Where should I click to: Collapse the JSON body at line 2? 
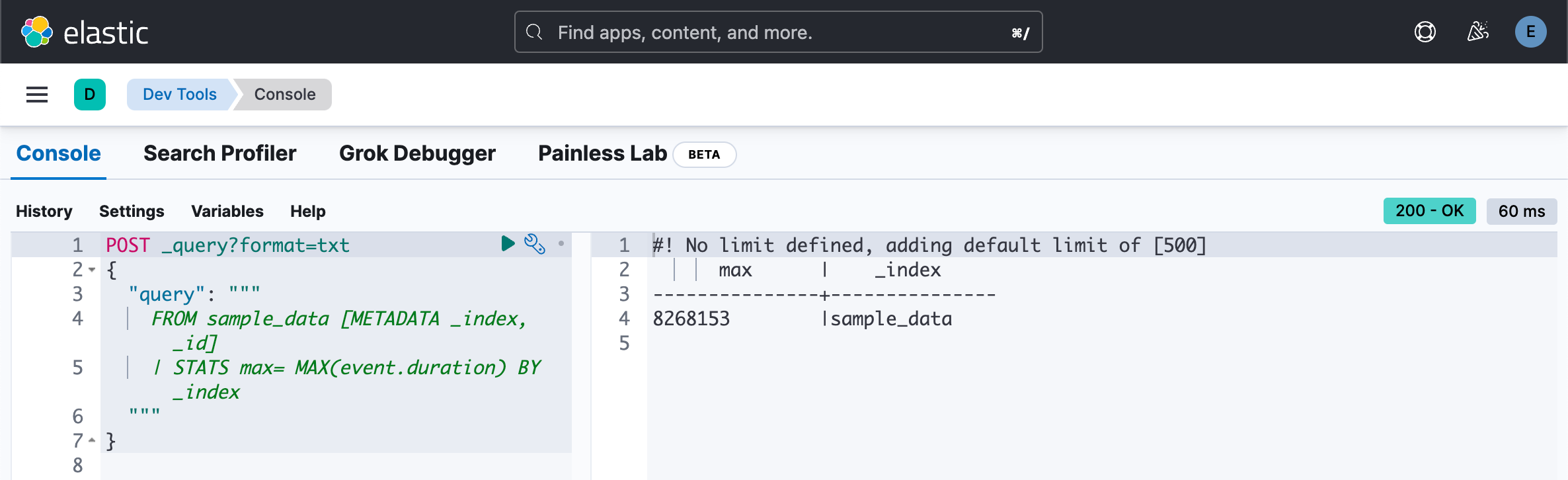click(92, 270)
